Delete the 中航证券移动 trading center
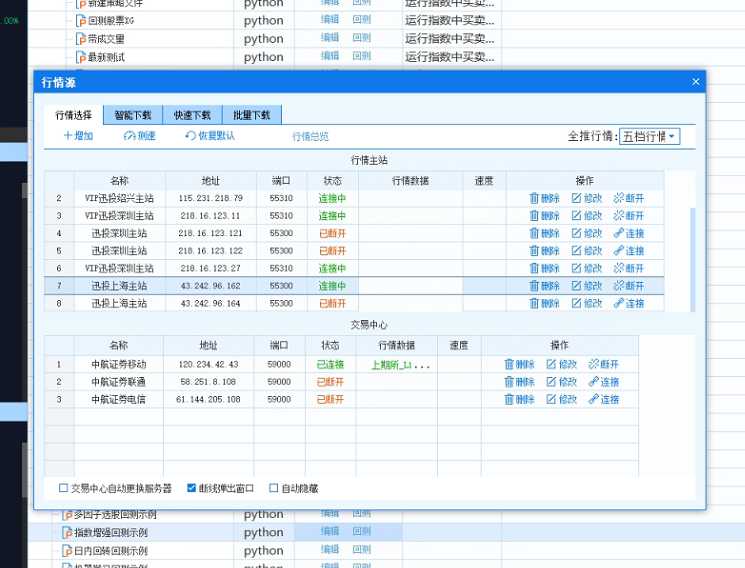Image resolution: width=745 pixels, height=568 pixels. click(519, 365)
